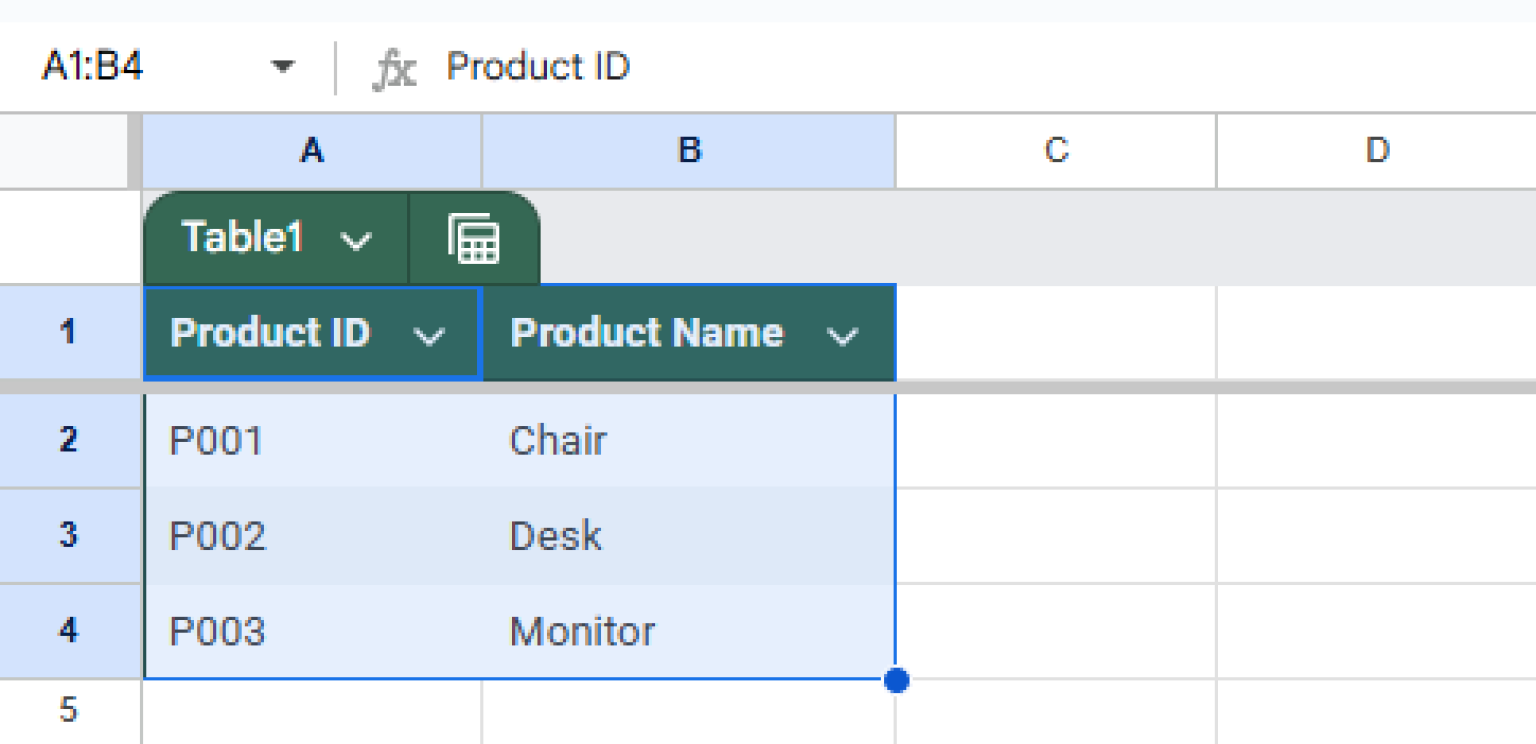
Task: Select row 2 header
Action: pos(68,440)
